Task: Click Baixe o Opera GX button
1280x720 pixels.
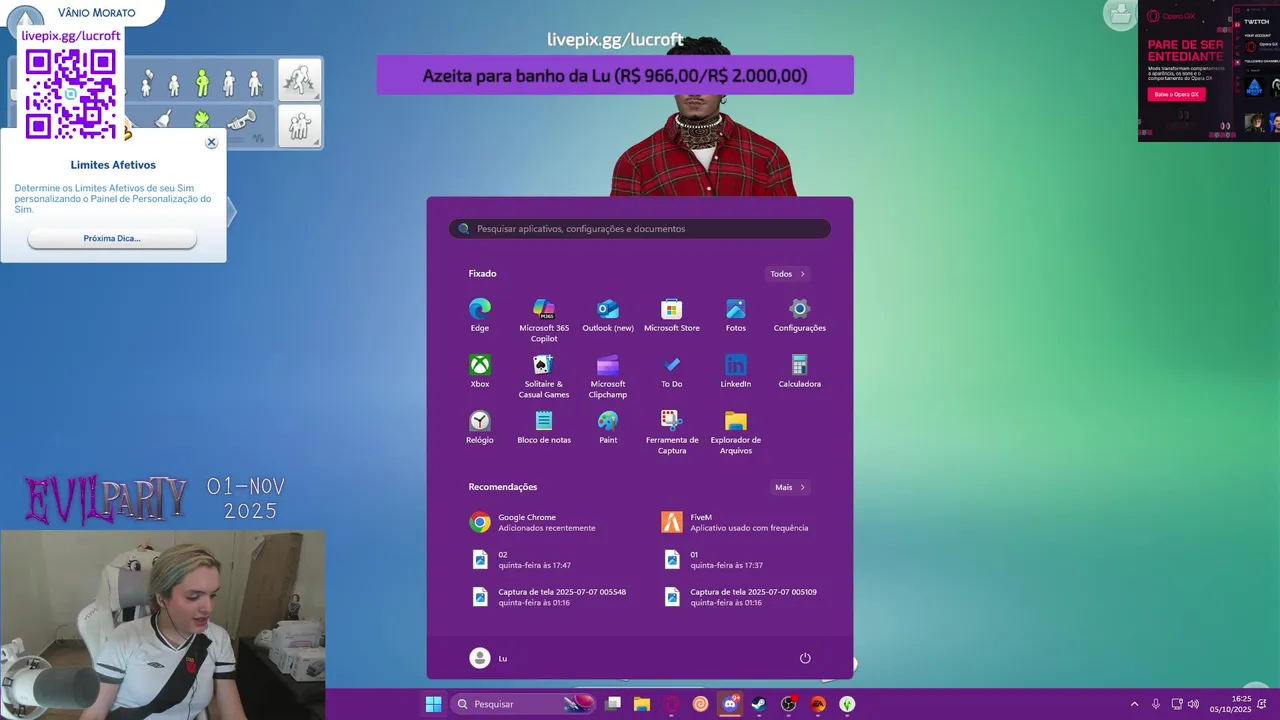Action: click(x=1176, y=94)
